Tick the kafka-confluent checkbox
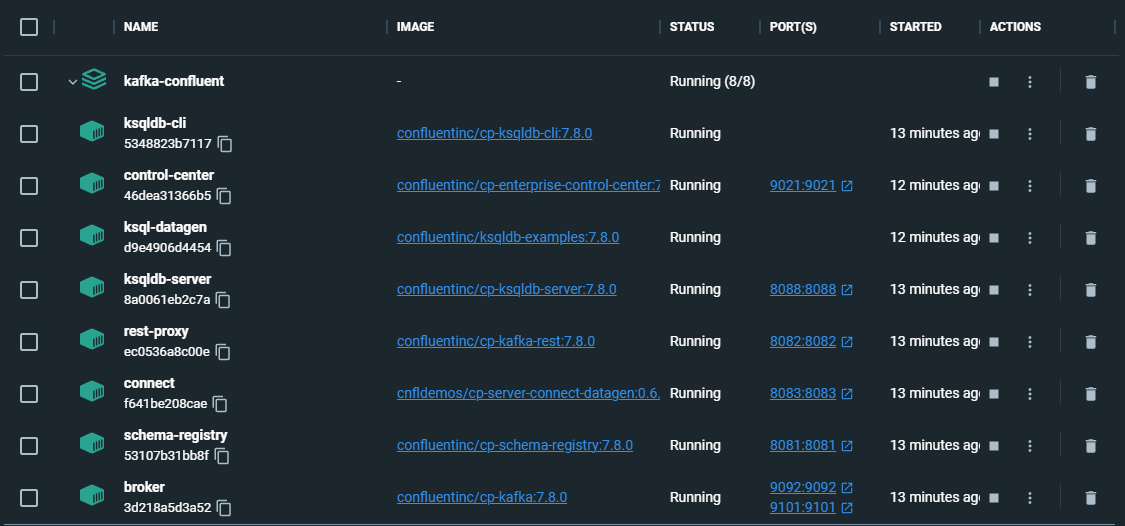Image resolution: width=1125 pixels, height=526 pixels. 29,82
